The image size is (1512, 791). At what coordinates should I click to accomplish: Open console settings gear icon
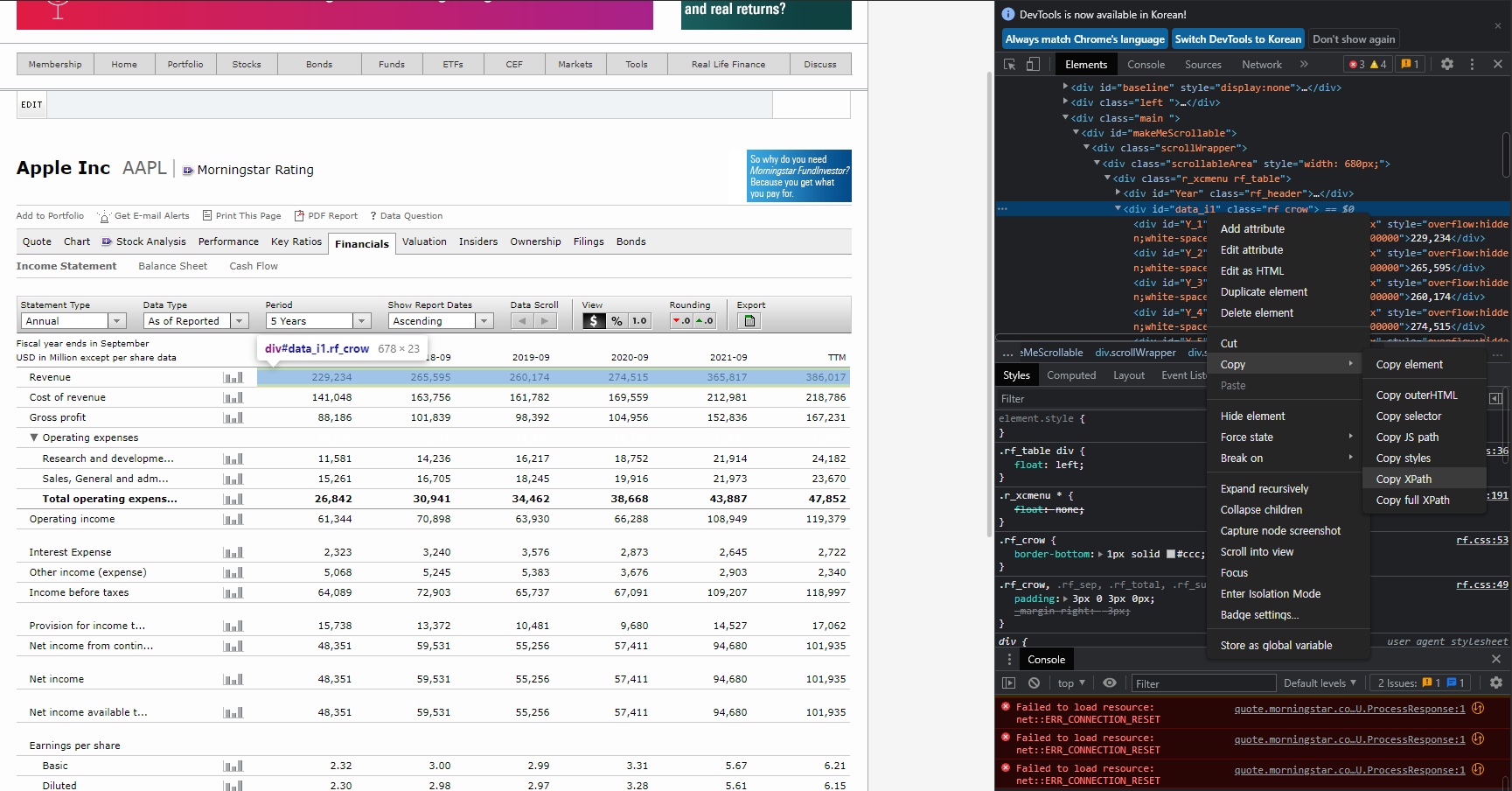[x=1496, y=683]
